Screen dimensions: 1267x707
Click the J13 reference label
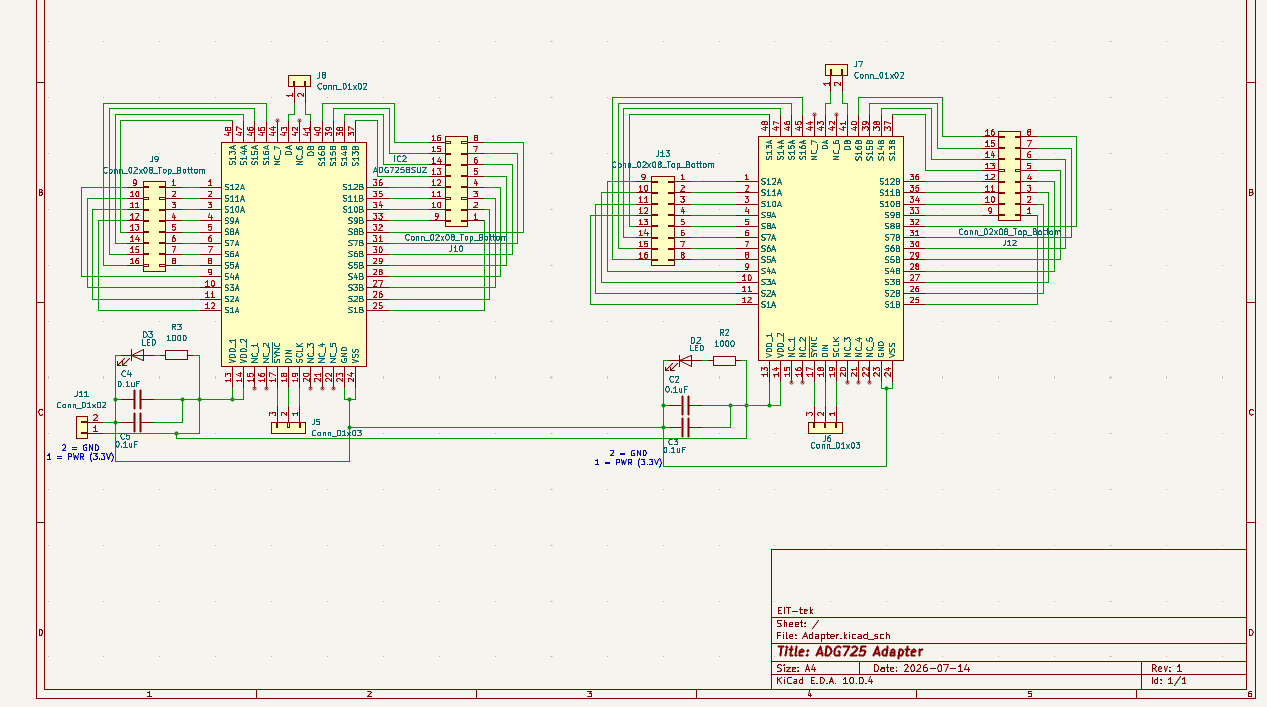coord(663,153)
